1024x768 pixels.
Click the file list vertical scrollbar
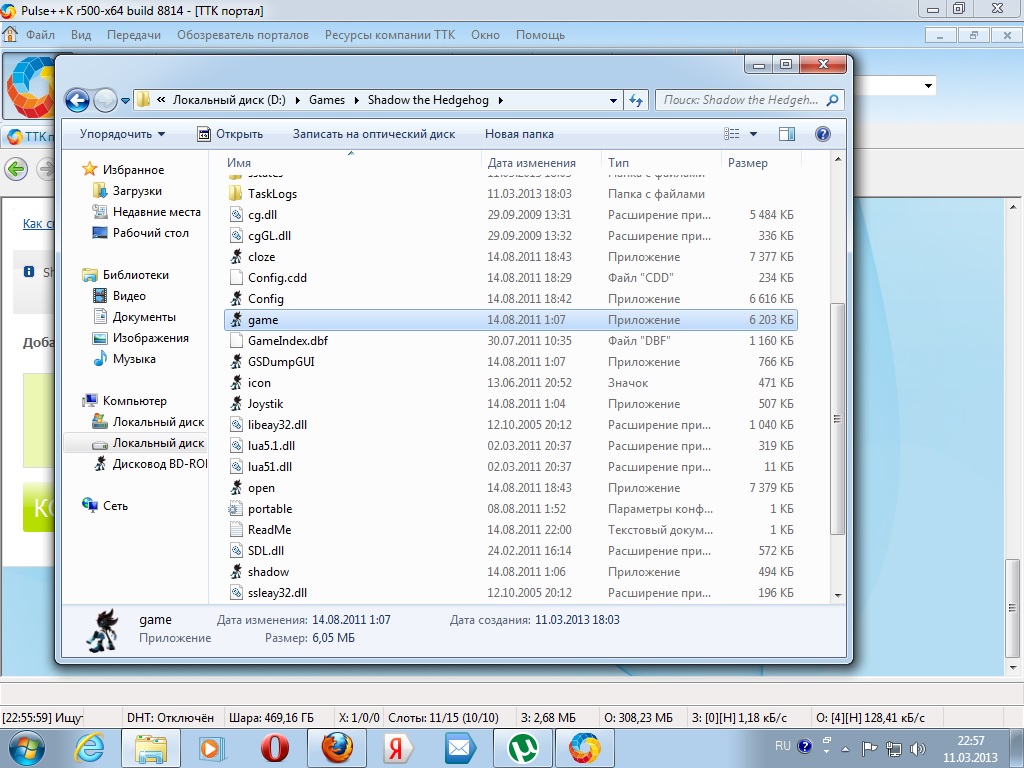[x=838, y=420]
